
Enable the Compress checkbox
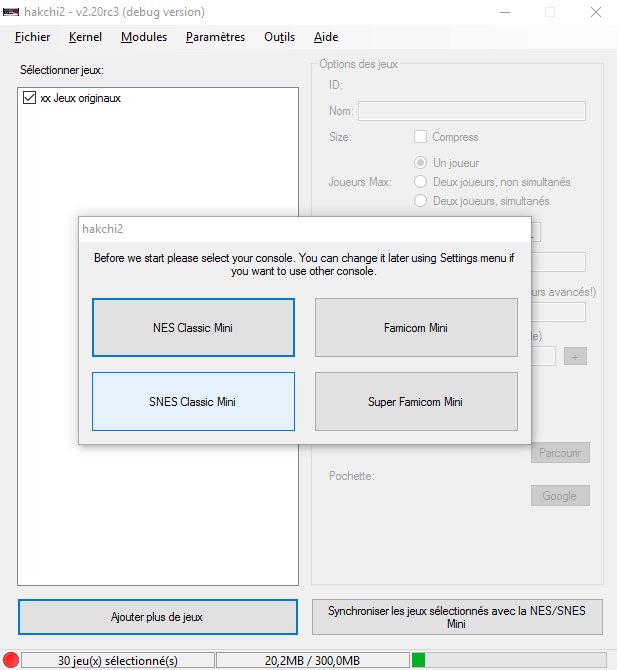coord(421,137)
